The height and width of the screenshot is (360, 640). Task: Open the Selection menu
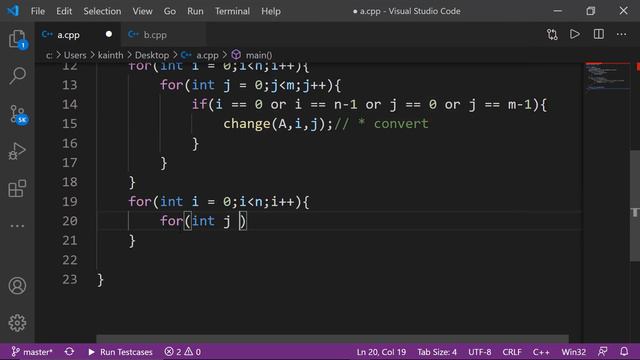click(x=102, y=11)
